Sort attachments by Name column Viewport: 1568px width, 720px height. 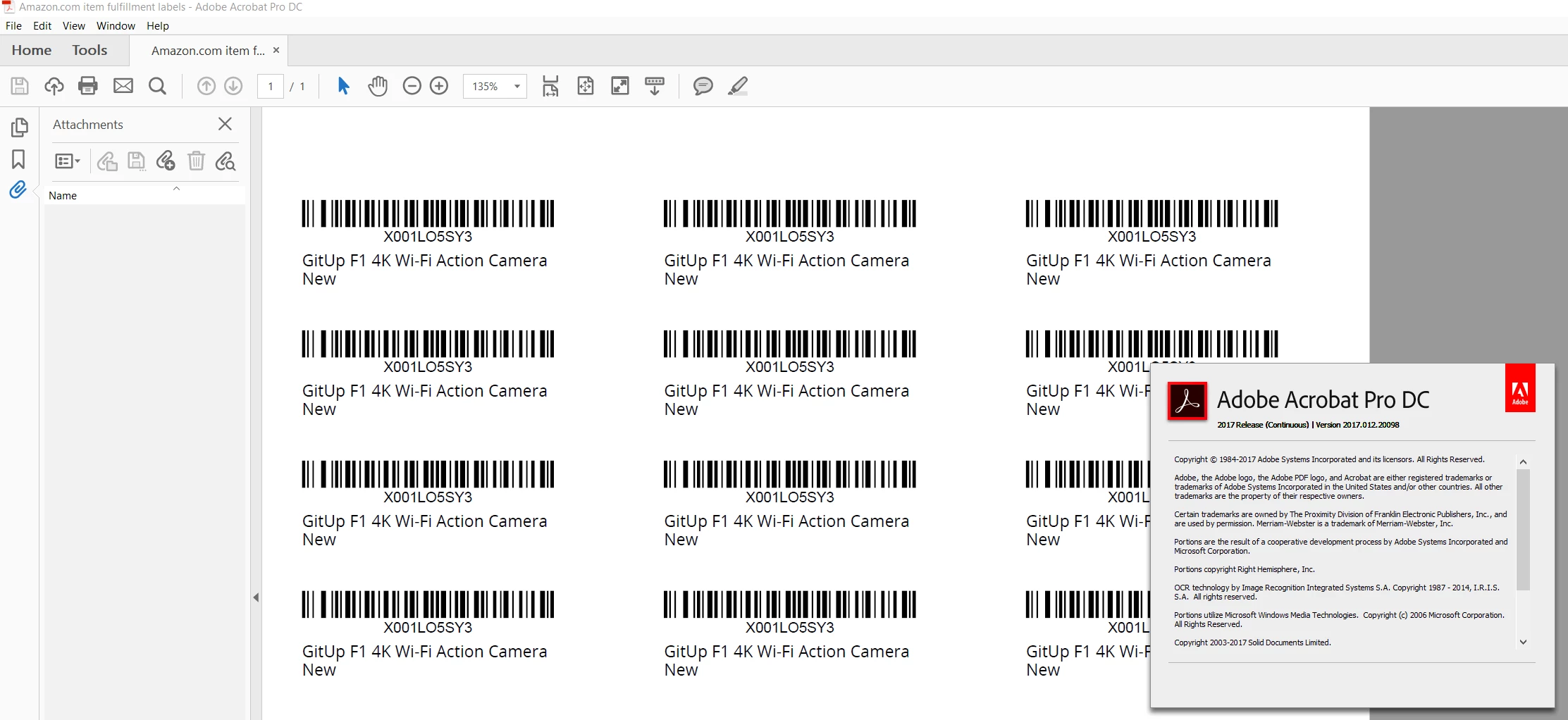(144, 195)
